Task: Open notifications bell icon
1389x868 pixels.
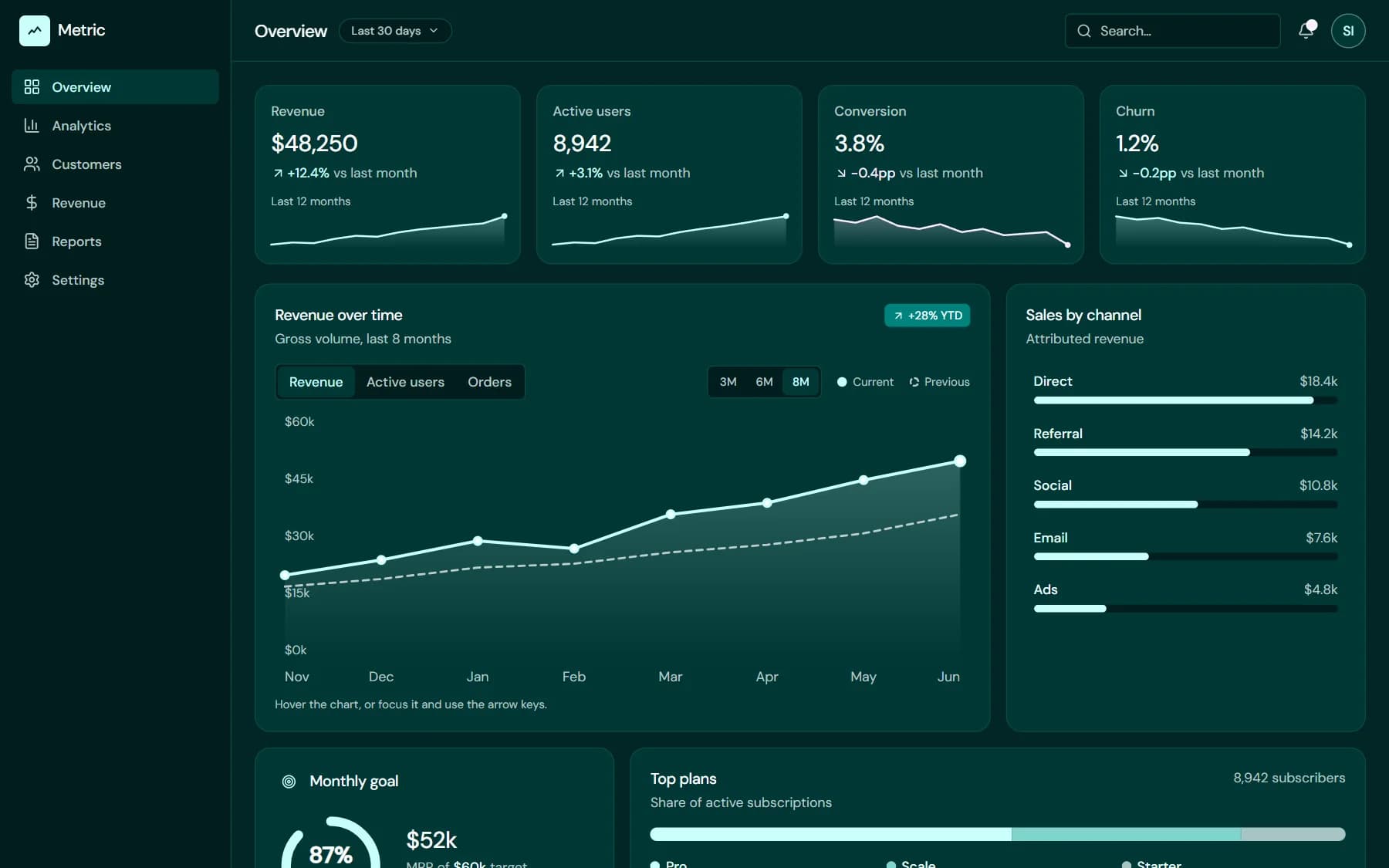Action: click(x=1306, y=31)
